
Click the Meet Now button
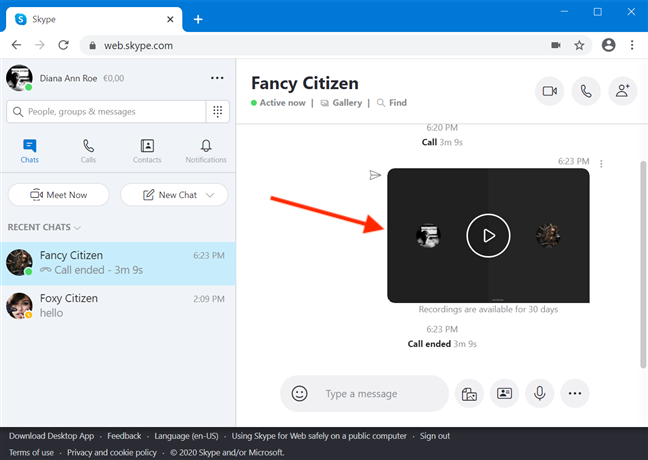59,195
